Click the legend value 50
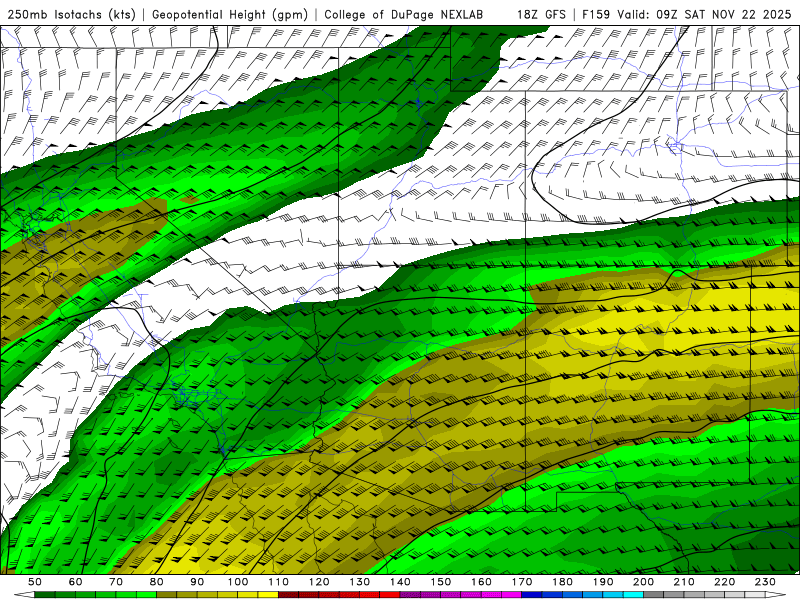800x600 pixels. pyautogui.click(x=34, y=582)
